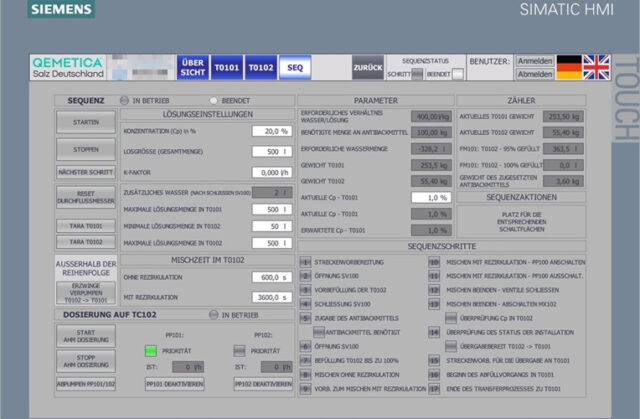Click the indicator for Schliessung SV100
Image resolution: width=640 pixels, height=419 pixels.
tap(305, 304)
